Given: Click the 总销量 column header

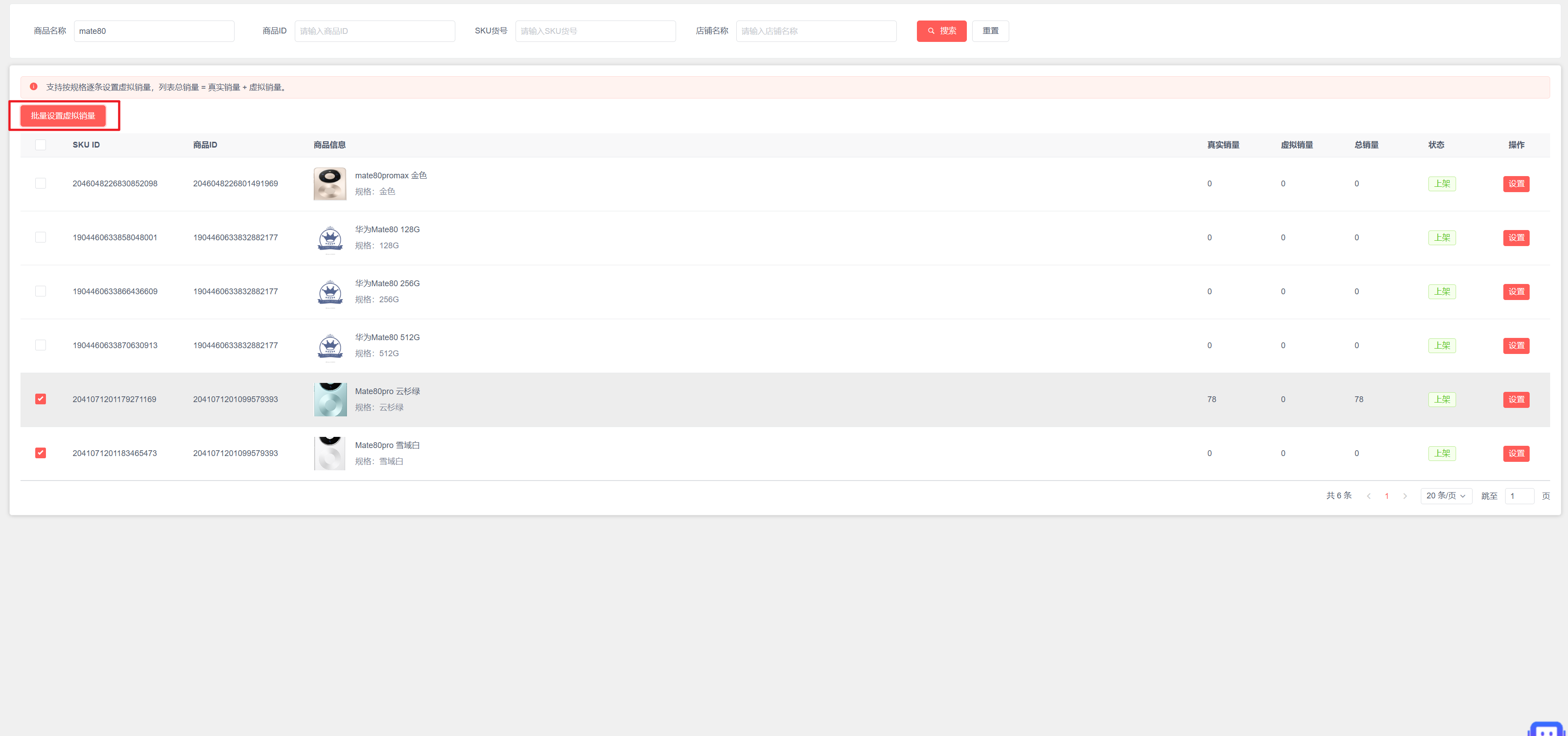Looking at the screenshot, I should (1366, 145).
